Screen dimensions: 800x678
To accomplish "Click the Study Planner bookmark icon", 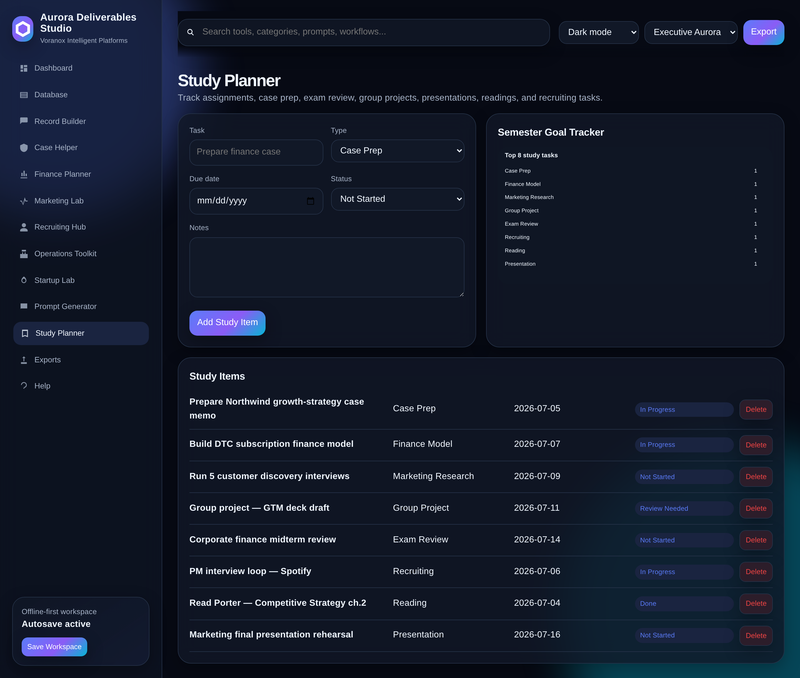I will click(24, 333).
